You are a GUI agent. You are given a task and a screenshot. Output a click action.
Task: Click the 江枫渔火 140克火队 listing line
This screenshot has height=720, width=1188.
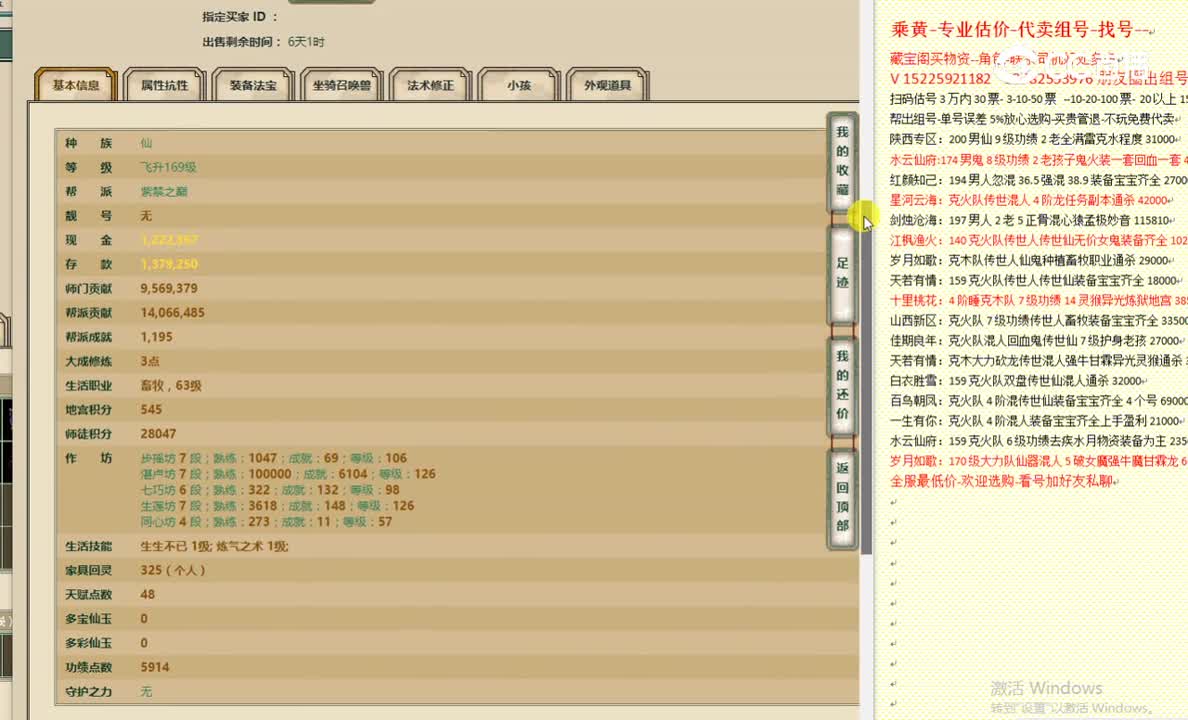(1039, 240)
